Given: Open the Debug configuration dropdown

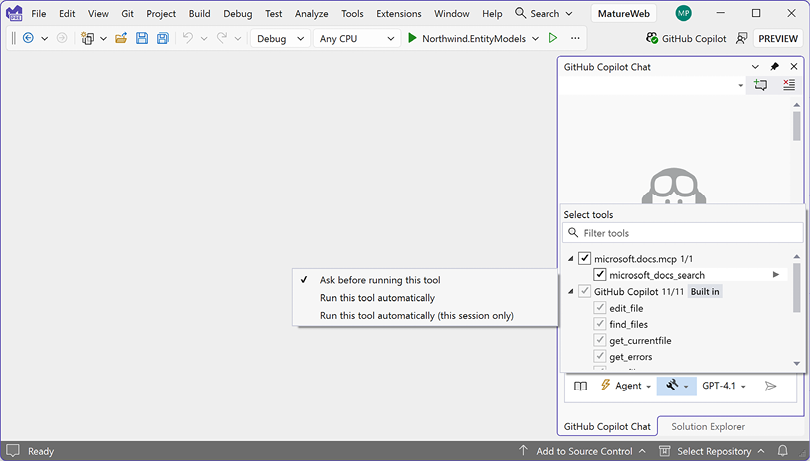Looking at the screenshot, I should pos(281,38).
